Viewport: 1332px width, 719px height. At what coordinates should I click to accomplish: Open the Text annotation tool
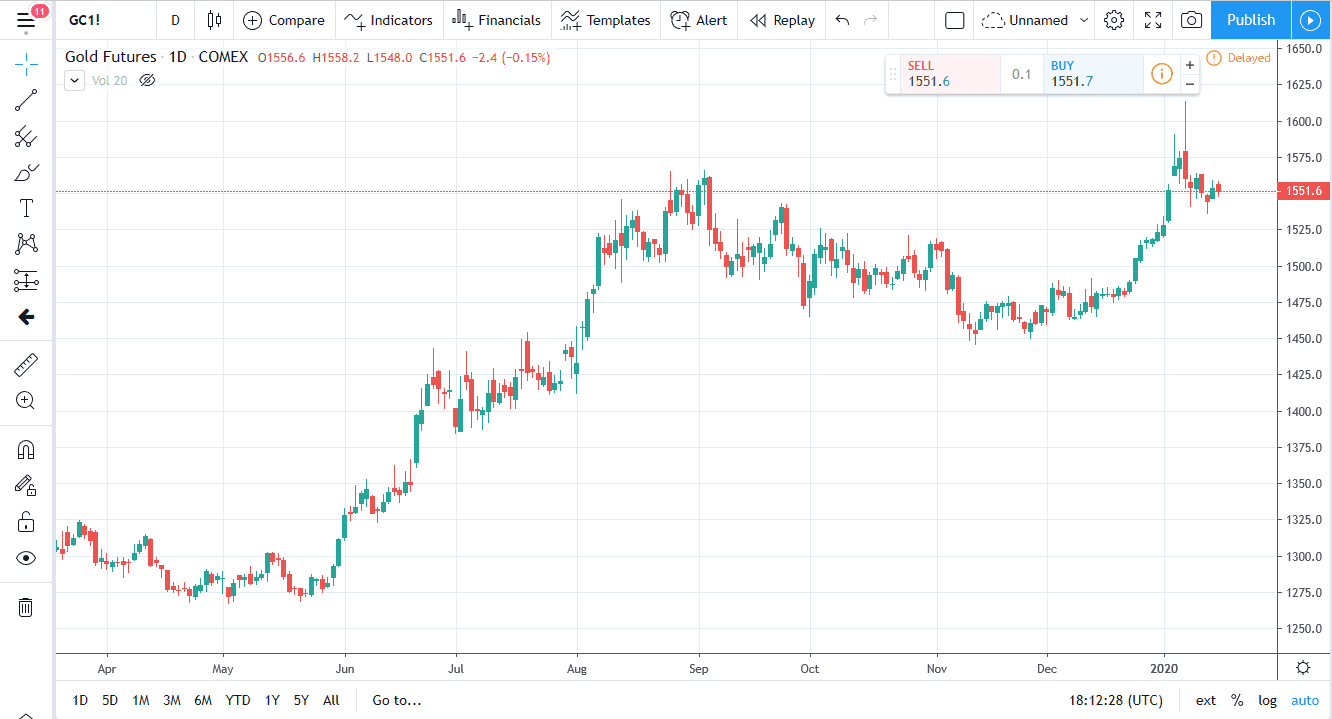point(25,207)
